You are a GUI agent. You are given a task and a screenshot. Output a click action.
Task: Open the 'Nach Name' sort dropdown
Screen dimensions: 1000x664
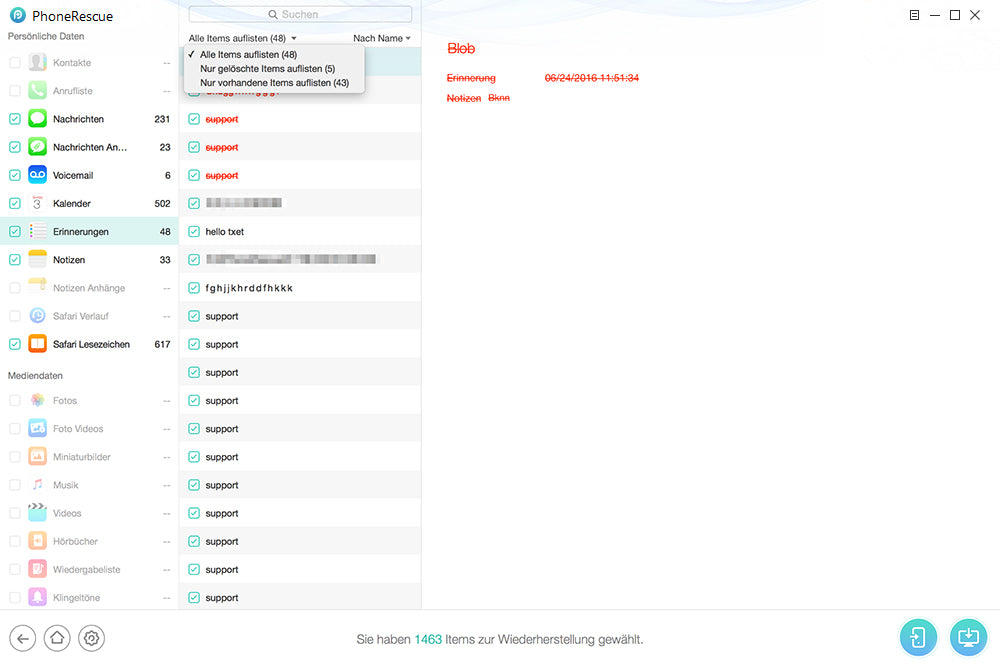(x=381, y=38)
